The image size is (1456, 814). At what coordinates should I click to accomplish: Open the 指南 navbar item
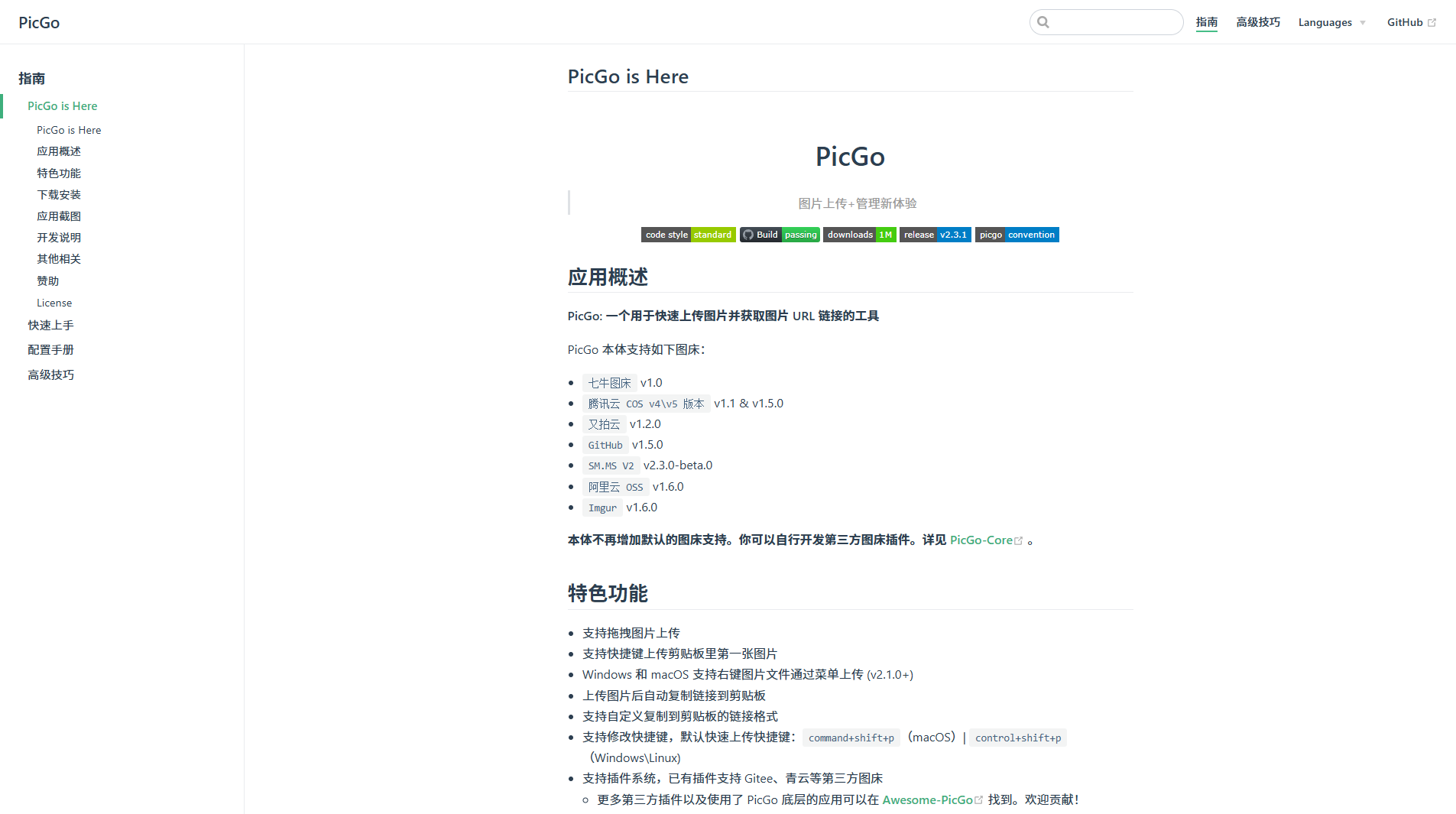[1207, 22]
